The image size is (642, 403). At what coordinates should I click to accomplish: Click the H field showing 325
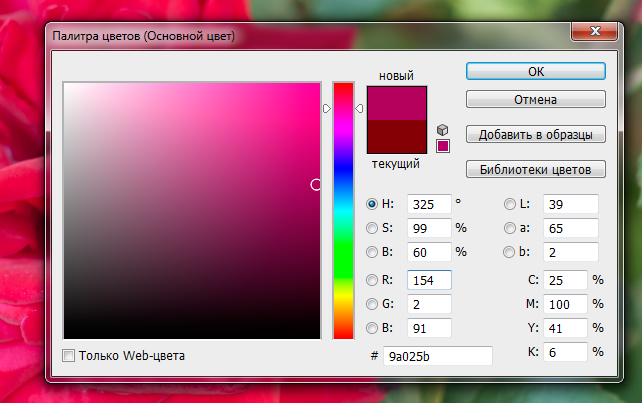[x=429, y=204]
